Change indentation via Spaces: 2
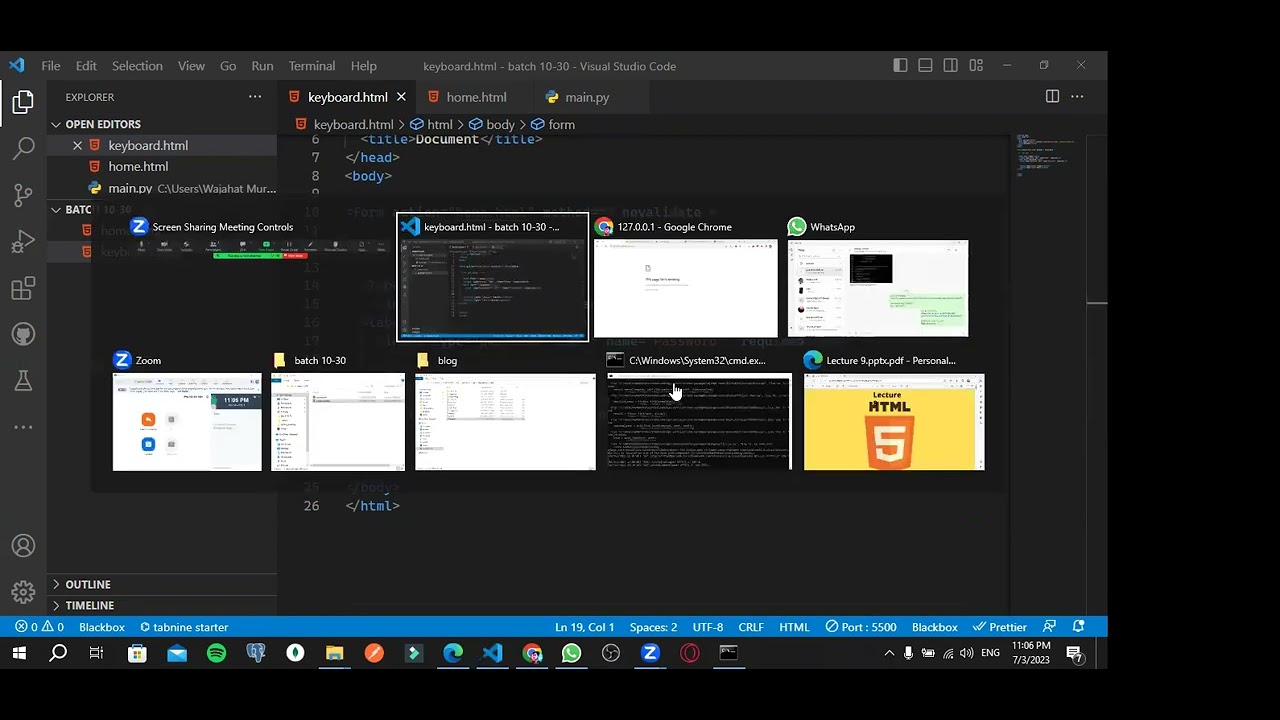Screen dimensions: 1280x720 tap(653, 627)
